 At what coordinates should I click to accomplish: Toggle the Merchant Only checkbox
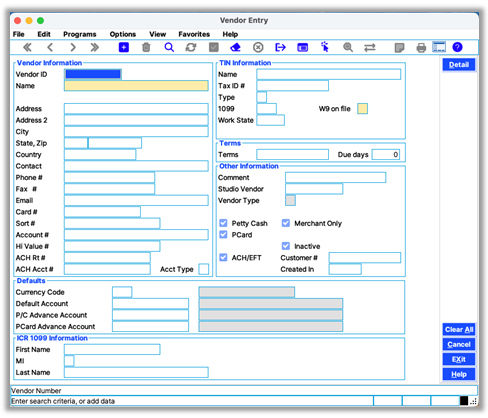pyautogui.click(x=286, y=223)
